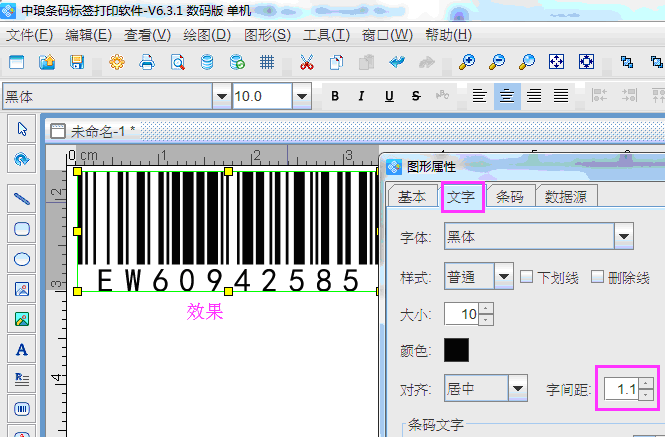Select the arrow pointer tool
Screen dimensions: 665x437
[22, 129]
